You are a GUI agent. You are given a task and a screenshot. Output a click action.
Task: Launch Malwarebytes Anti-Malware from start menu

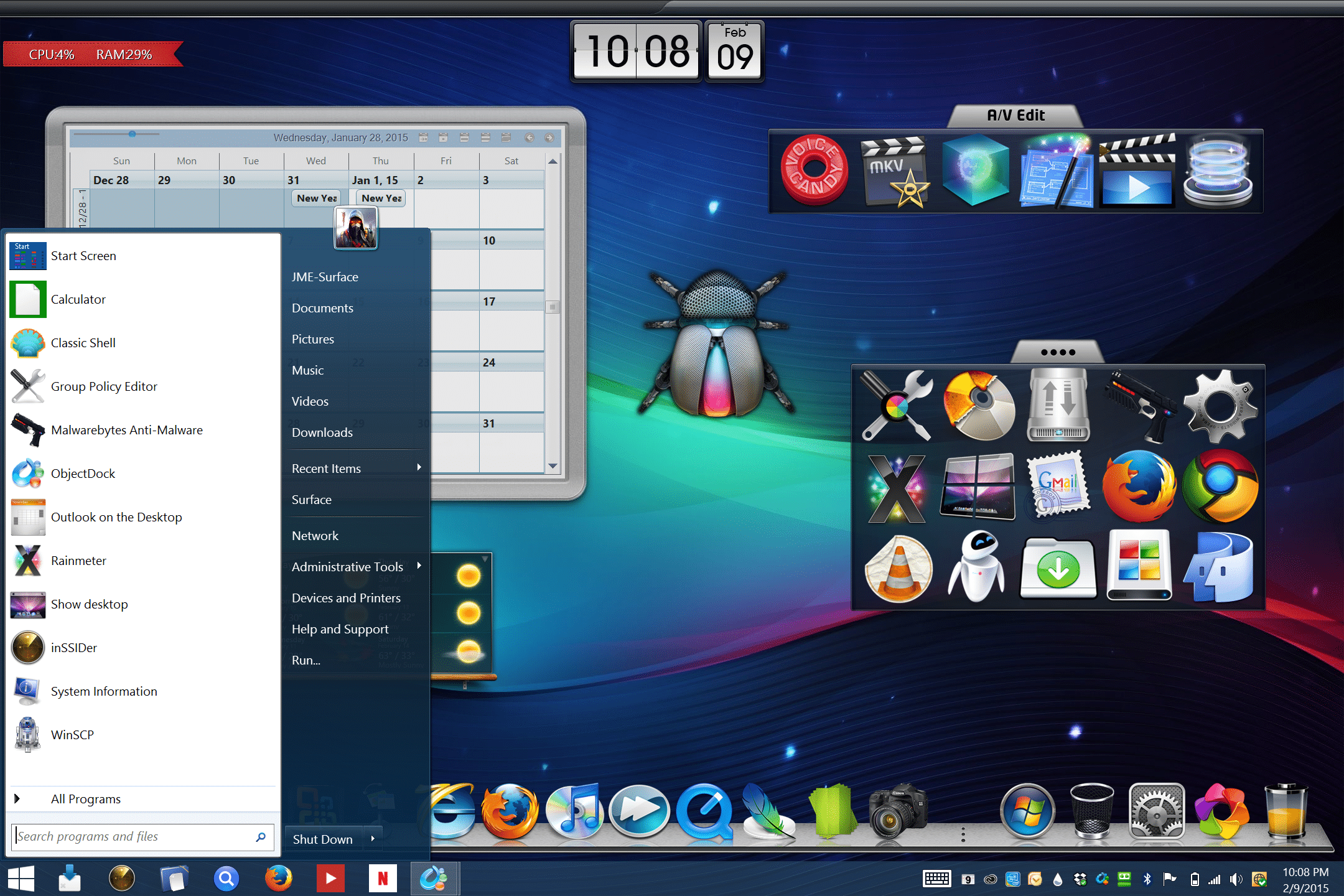[x=142, y=430]
